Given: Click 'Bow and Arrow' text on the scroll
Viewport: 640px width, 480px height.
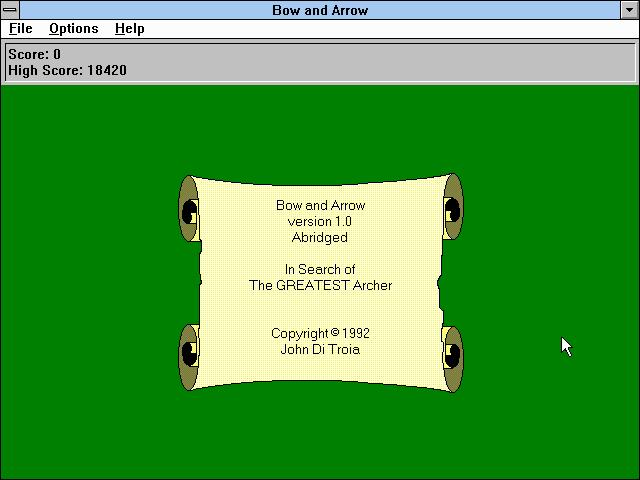Looking at the screenshot, I should 320,205.
